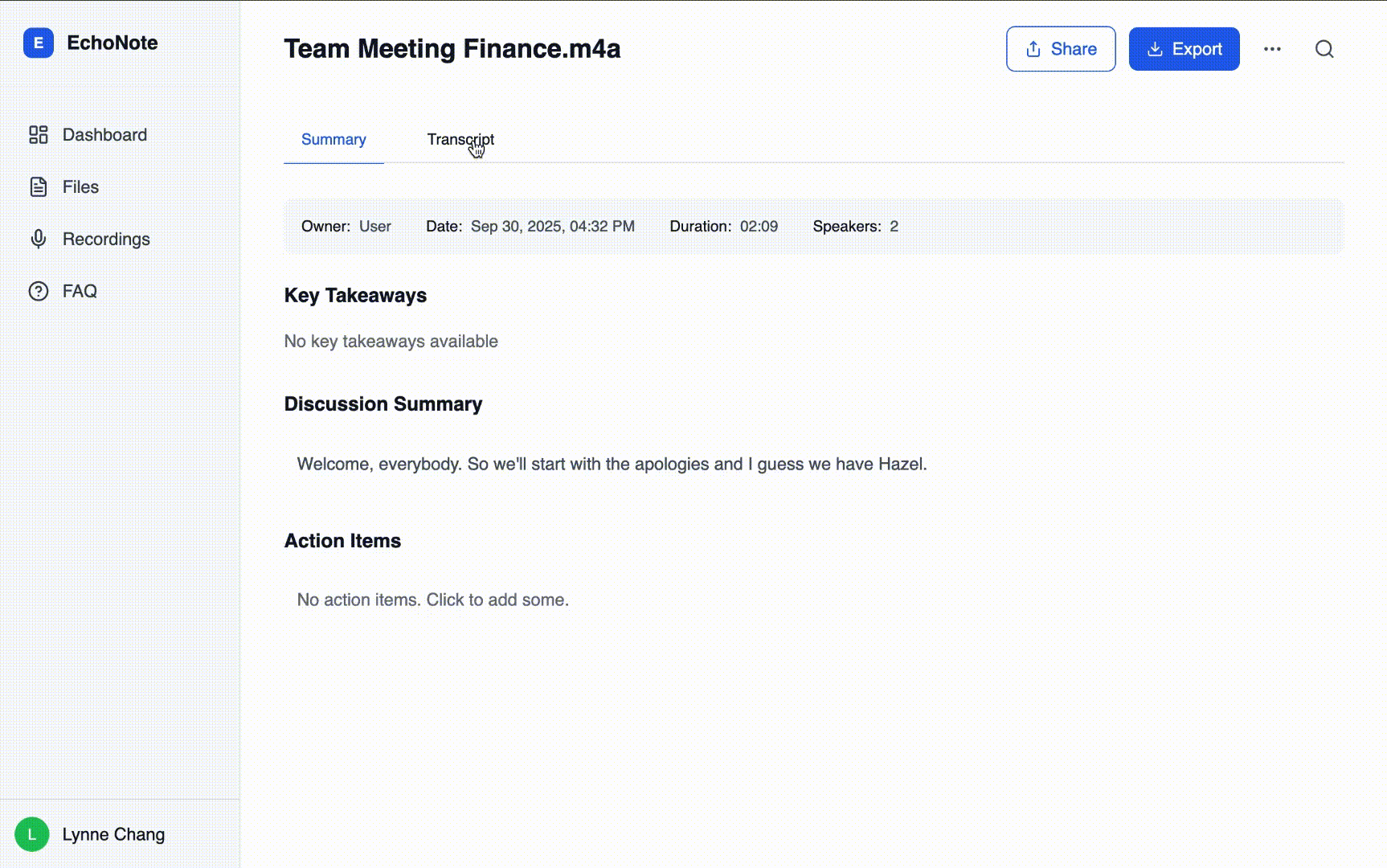Click the Dashboard grid icon
This screenshot has width=1387, height=868.
click(38, 134)
